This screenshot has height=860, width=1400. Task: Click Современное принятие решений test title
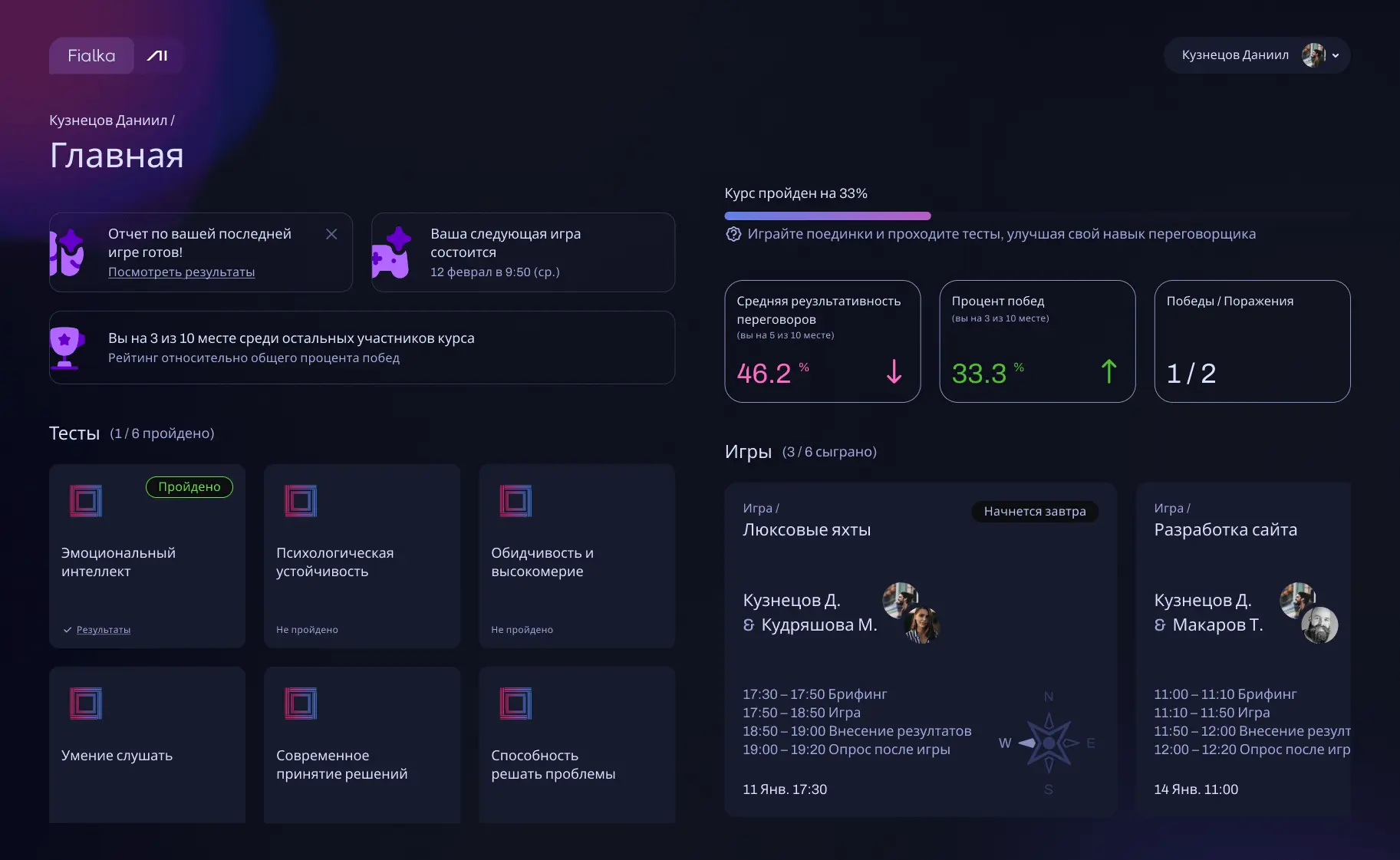[x=342, y=765]
